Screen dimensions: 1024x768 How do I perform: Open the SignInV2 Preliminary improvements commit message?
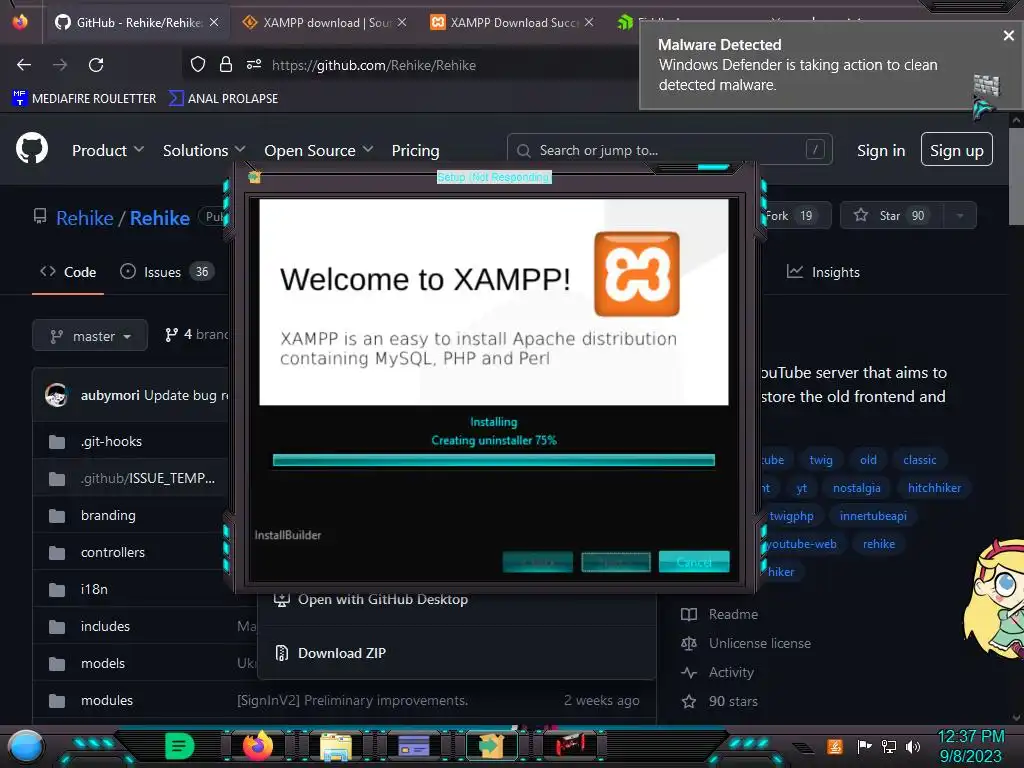point(353,700)
